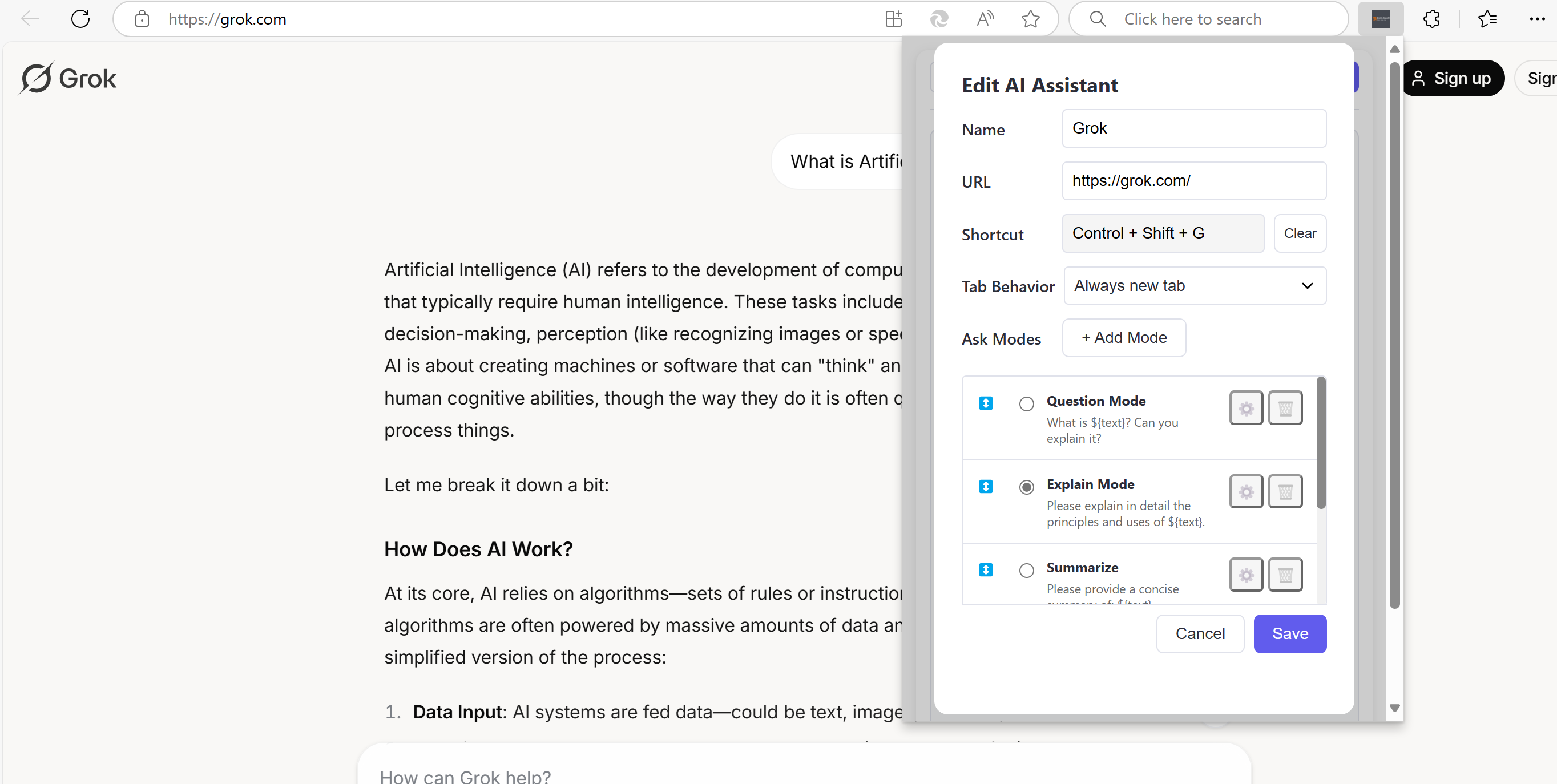Open the split screen apps icon
Viewport: 1557px width, 784px height.
click(x=893, y=19)
